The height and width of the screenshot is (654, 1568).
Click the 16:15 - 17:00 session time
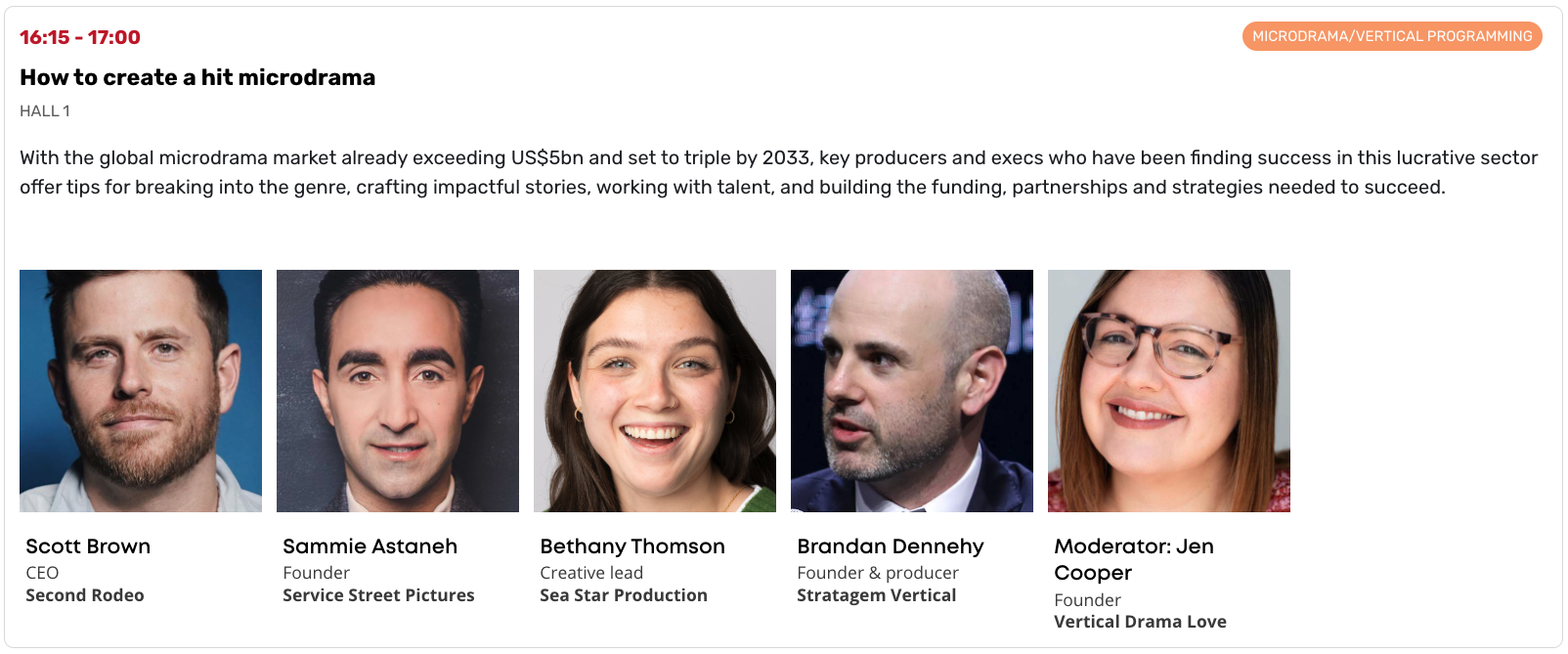coord(80,37)
